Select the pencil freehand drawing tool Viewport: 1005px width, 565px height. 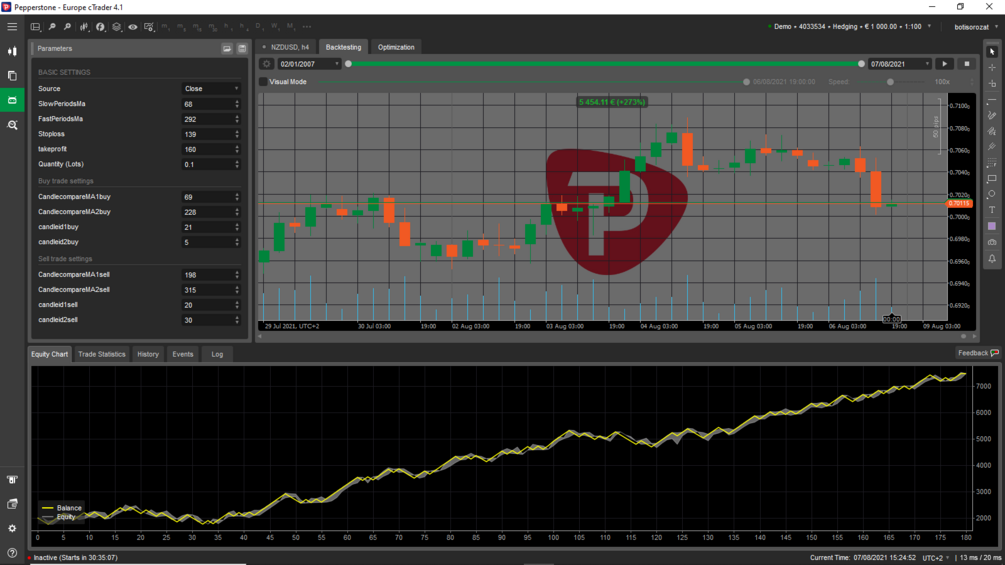tap(992, 115)
